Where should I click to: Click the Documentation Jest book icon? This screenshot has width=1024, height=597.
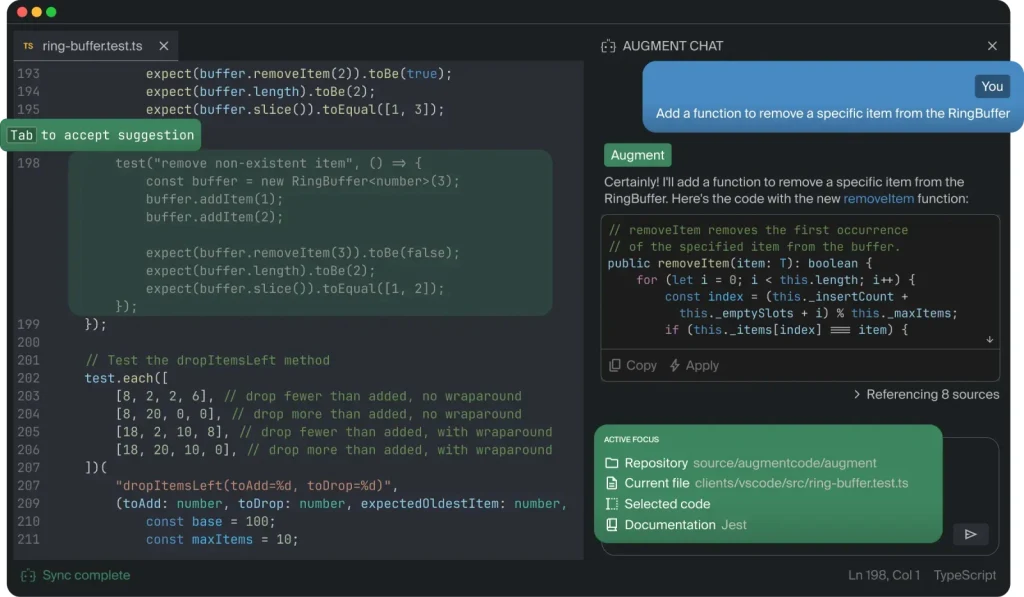tap(612, 525)
